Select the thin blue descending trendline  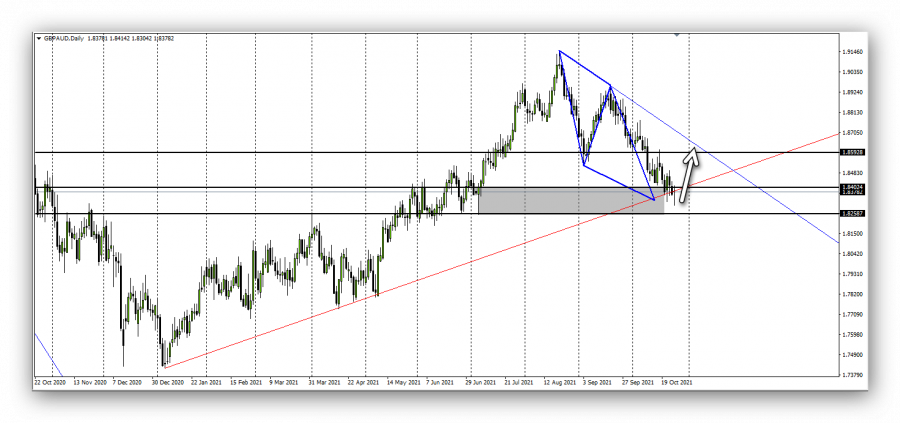(760, 190)
